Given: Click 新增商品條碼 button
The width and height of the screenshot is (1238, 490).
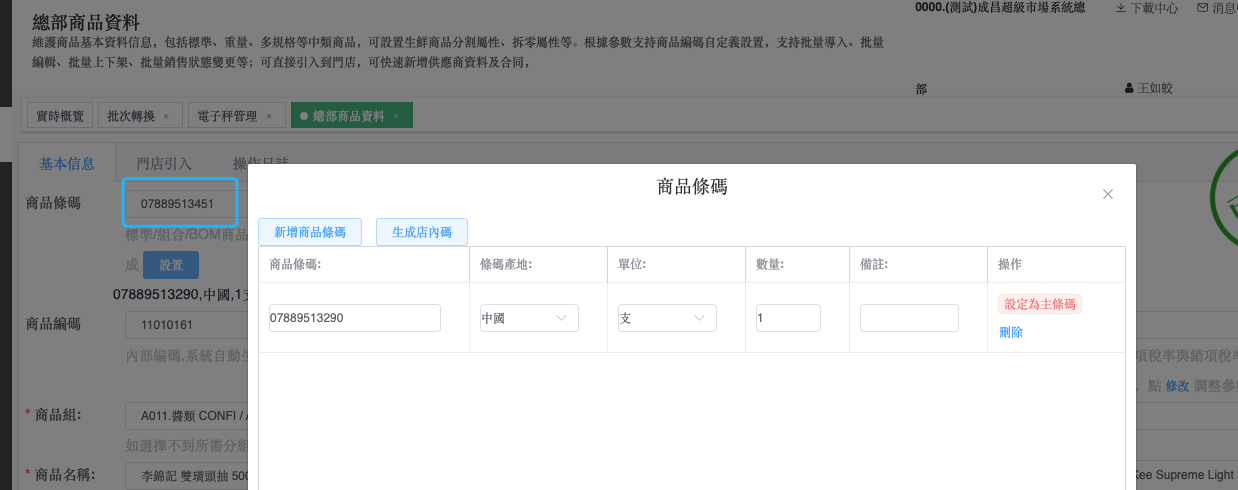Looking at the screenshot, I should (310, 232).
